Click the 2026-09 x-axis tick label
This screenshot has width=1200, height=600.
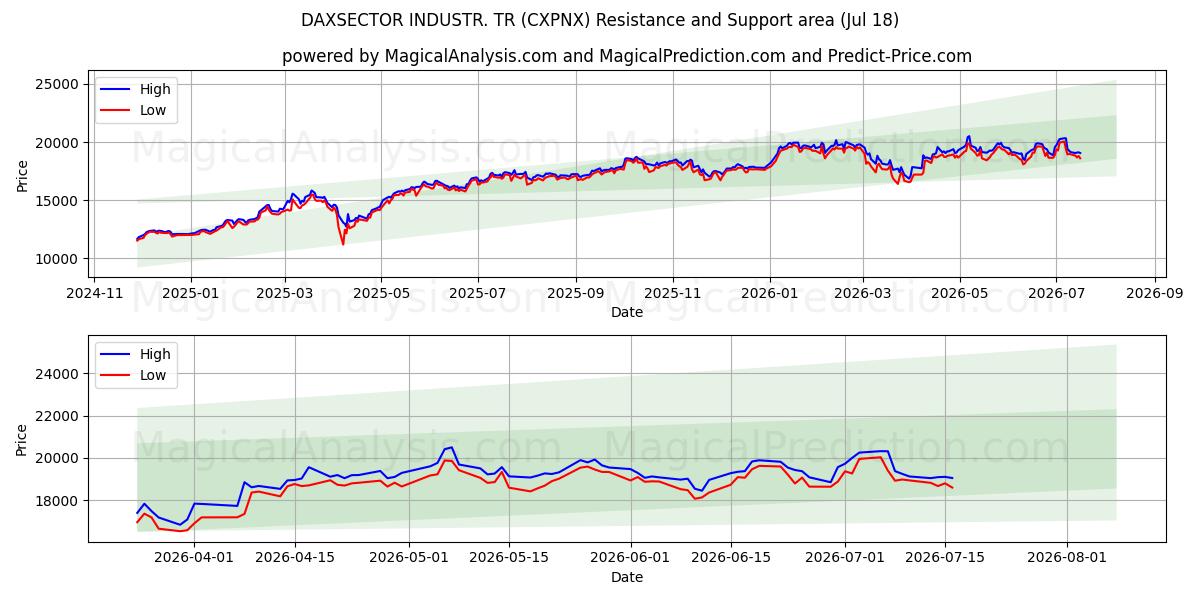click(x=1154, y=294)
